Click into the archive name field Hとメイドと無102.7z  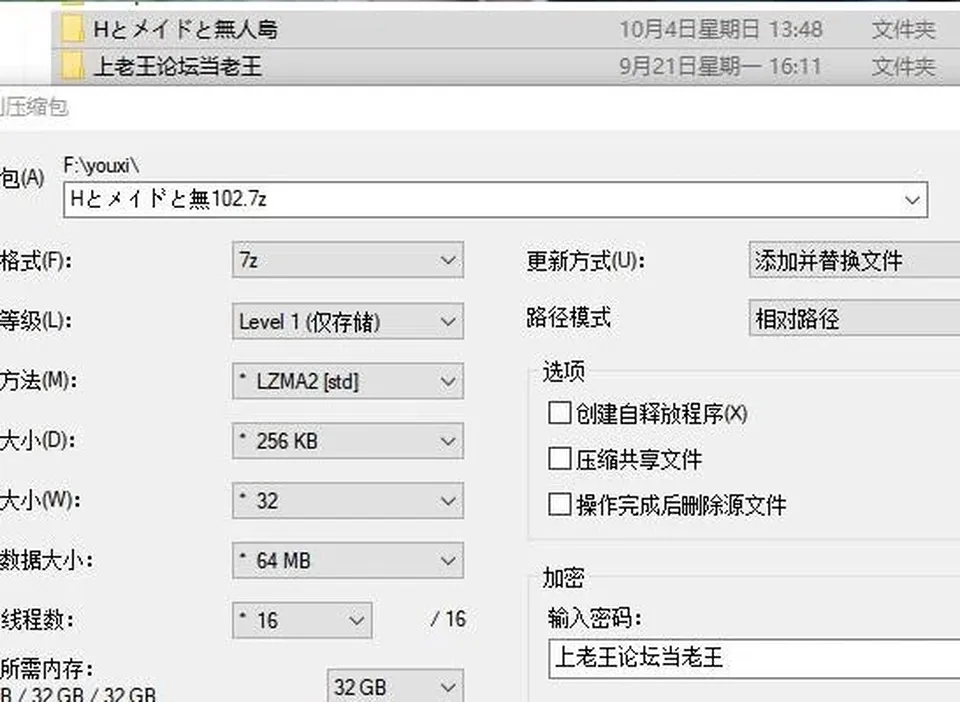click(x=495, y=200)
